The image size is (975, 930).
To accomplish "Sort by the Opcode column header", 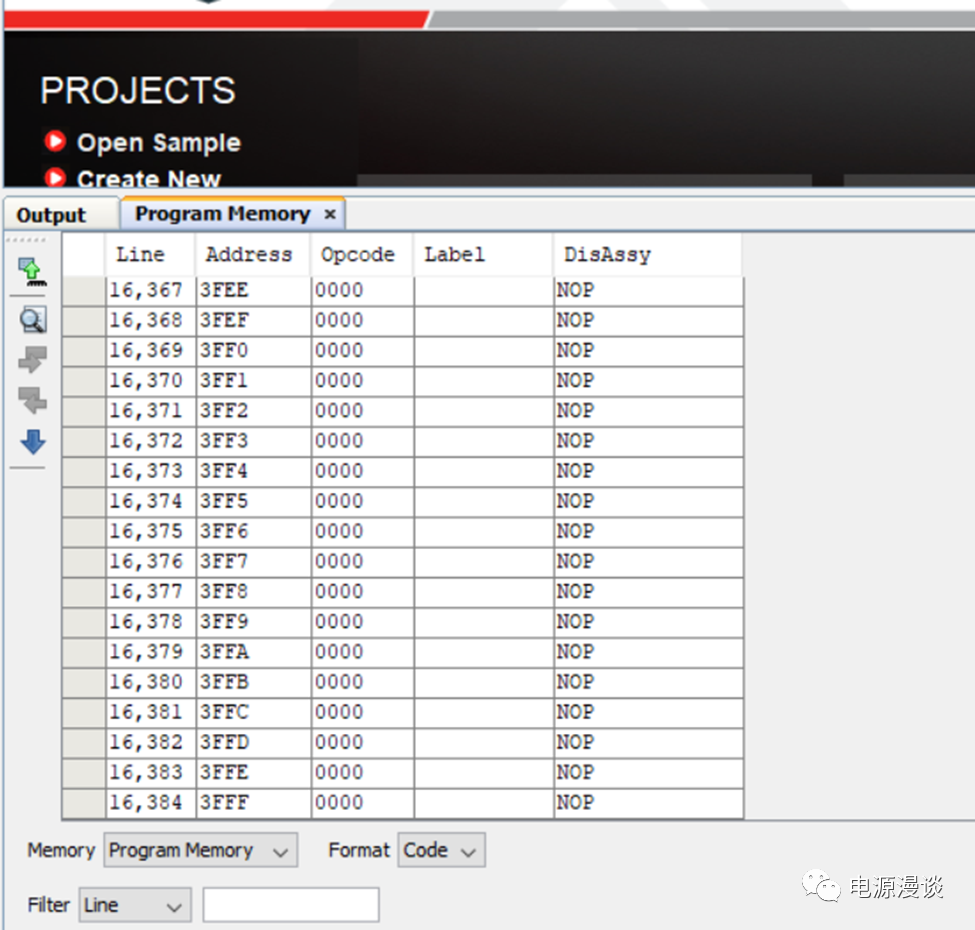I will [x=358, y=255].
